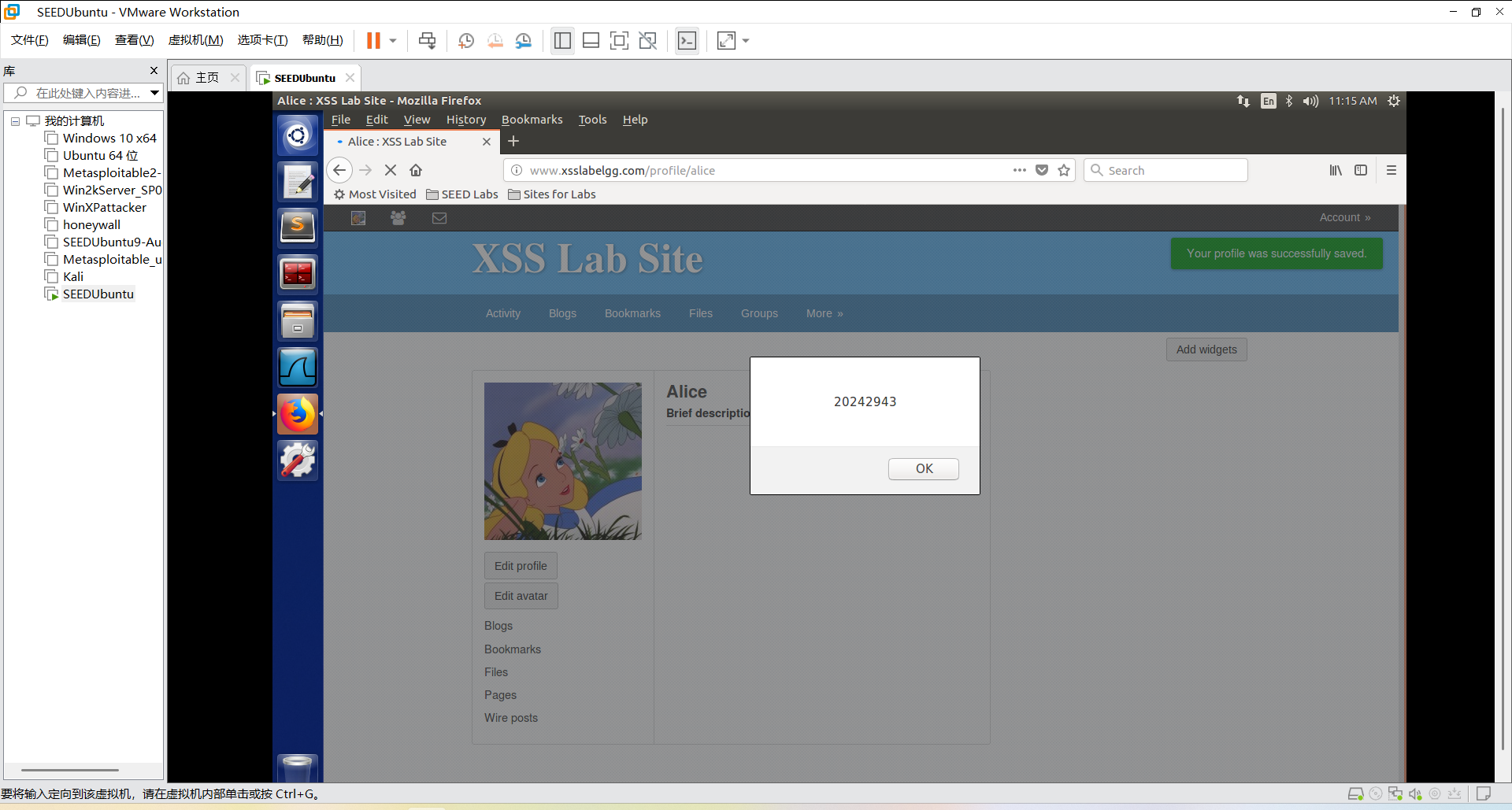Image resolution: width=1512 pixels, height=810 pixels.
Task: Open the Ubuntu session gear menu
Action: pos(1394,101)
